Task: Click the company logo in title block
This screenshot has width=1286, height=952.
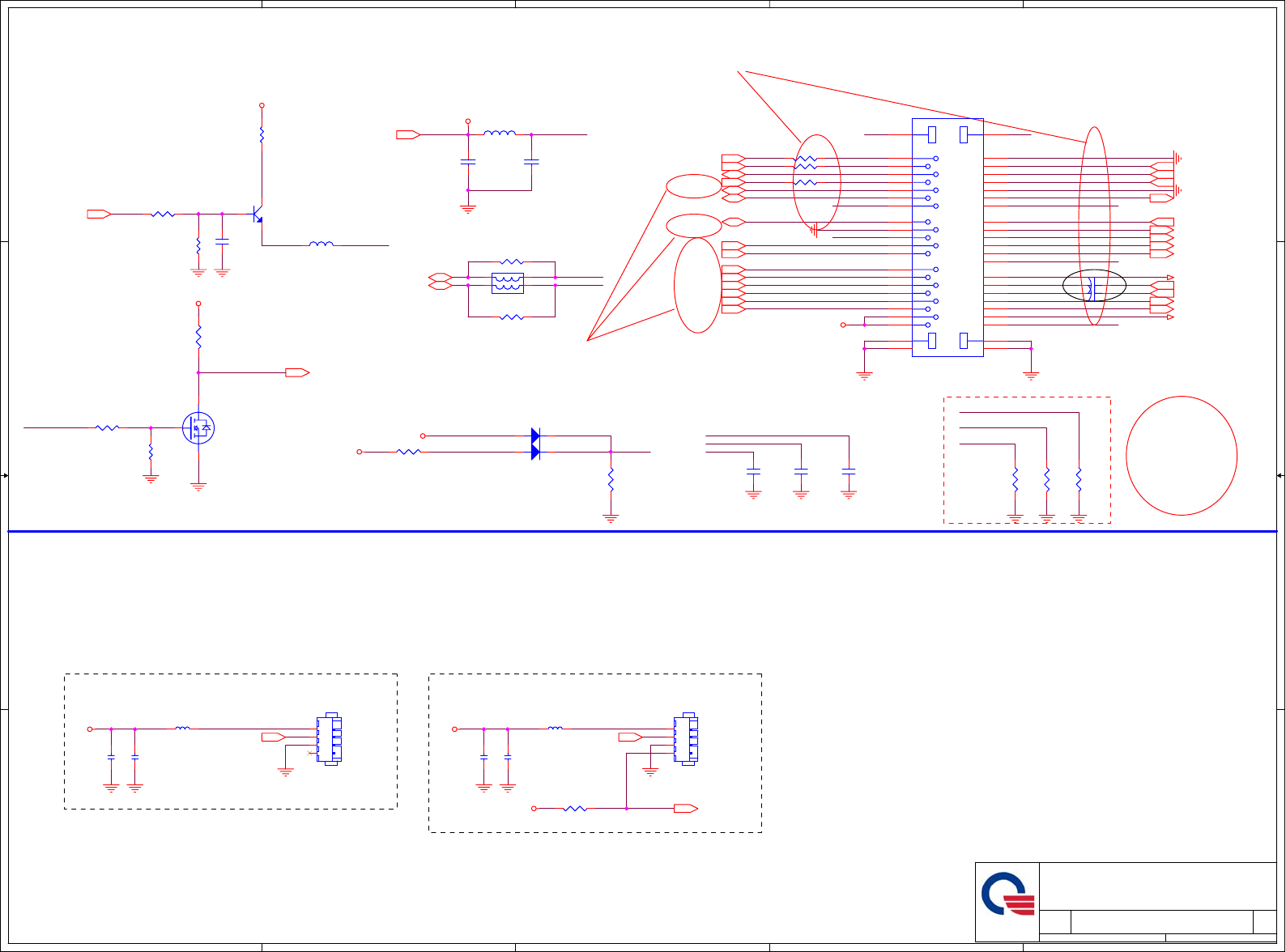Action: (1007, 894)
